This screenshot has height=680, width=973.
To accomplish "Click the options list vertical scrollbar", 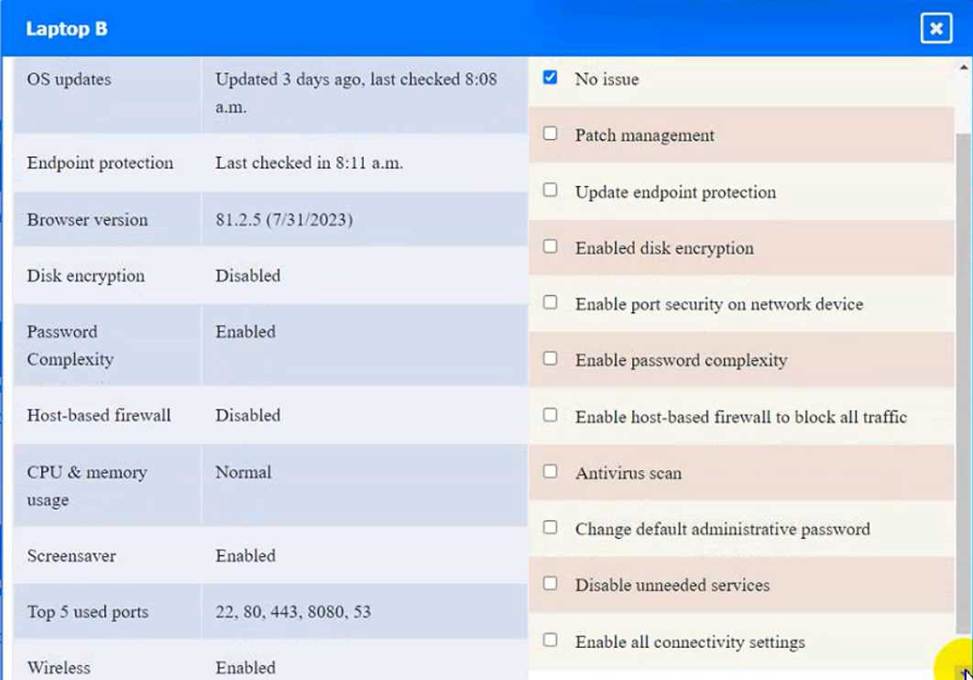I will click(964, 382).
